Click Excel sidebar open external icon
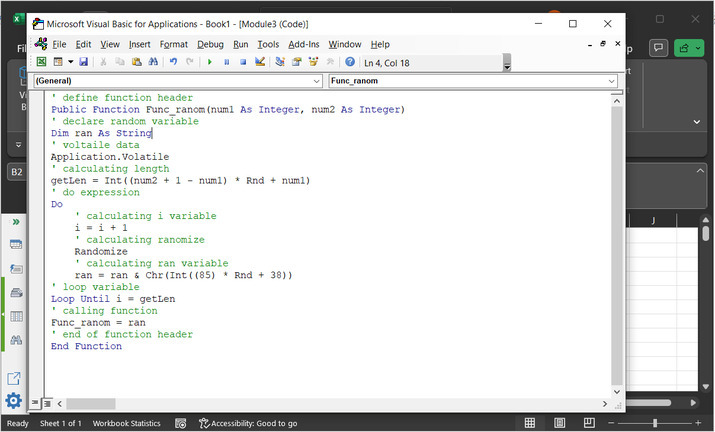715x432 pixels. tap(14, 378)
